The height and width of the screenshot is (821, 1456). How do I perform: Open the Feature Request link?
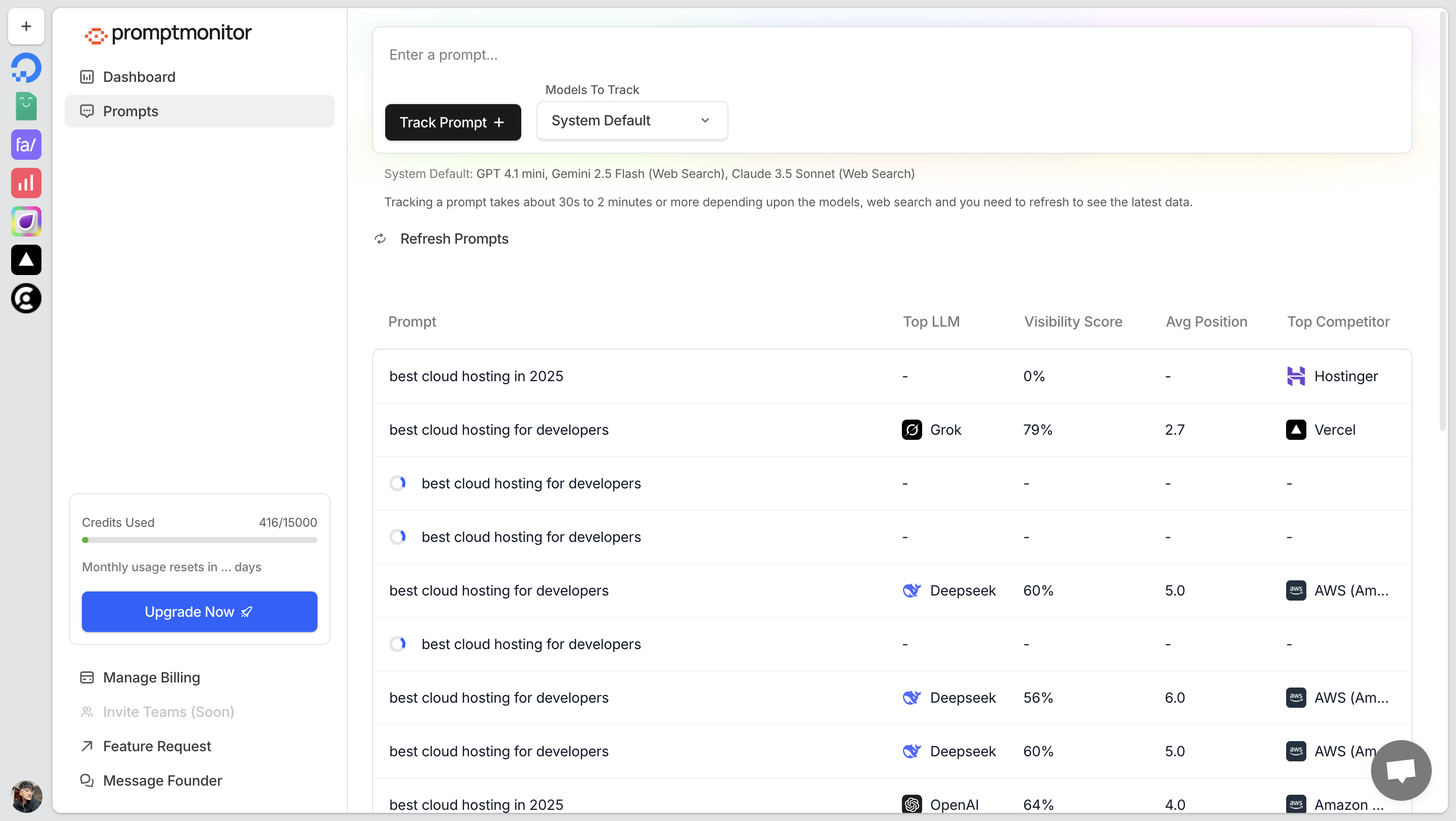(157, 746)
